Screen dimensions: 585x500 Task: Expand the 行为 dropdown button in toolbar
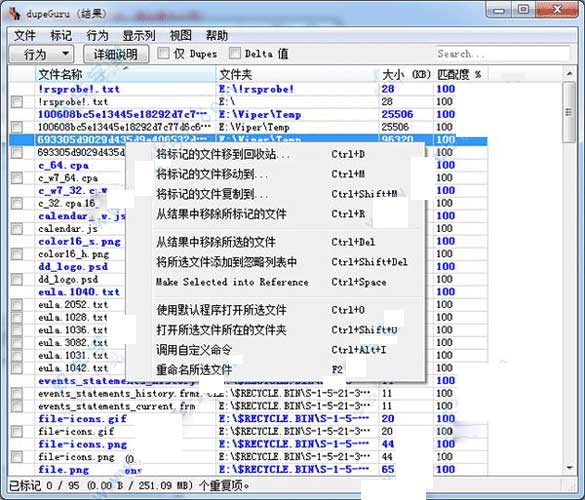tap(41, 54)
